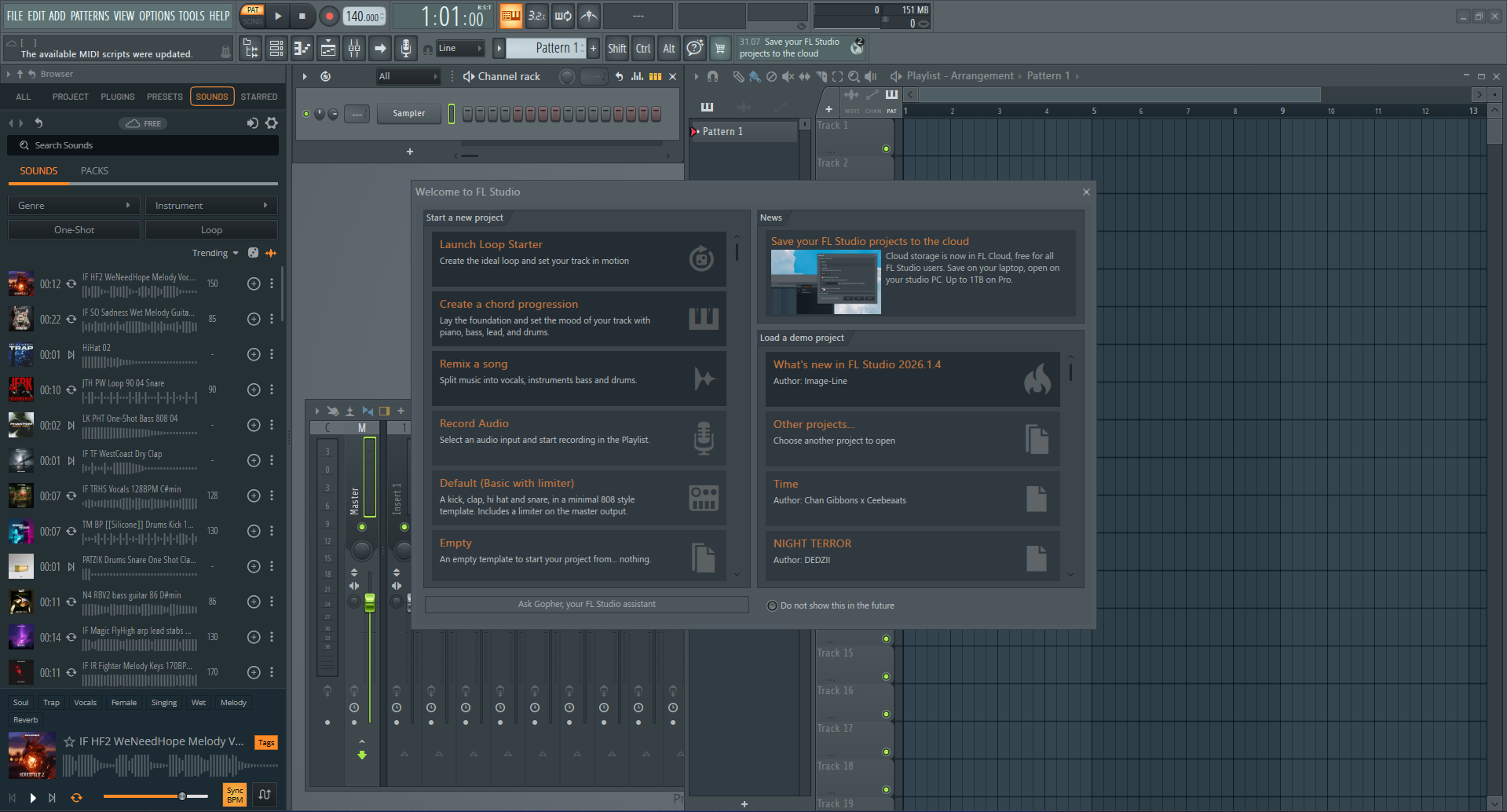Screen dimensions: 1507x812
Task: Click the browser settings gear icon
Action: point(272,123)
